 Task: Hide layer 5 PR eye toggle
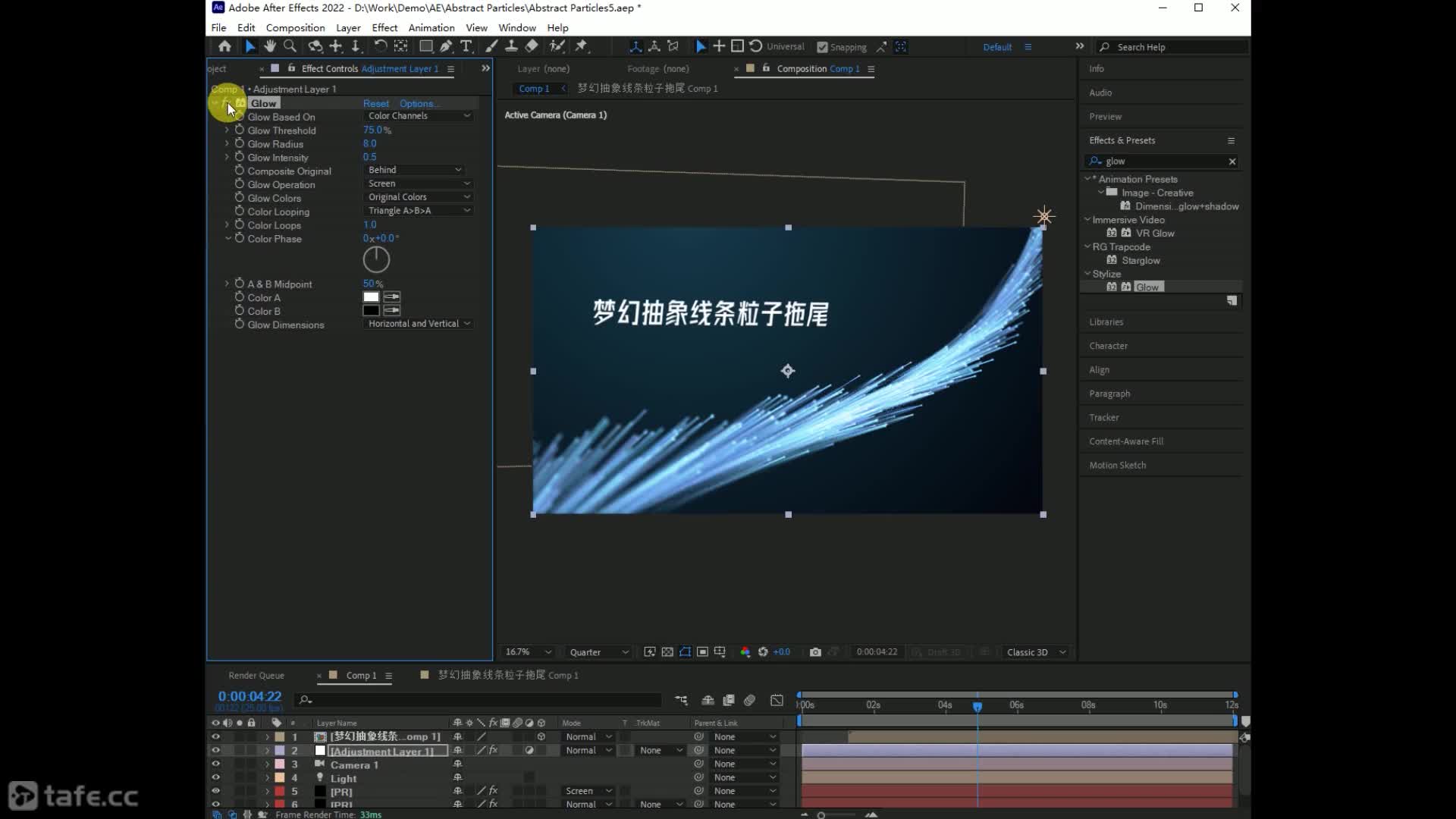[215, 791]
